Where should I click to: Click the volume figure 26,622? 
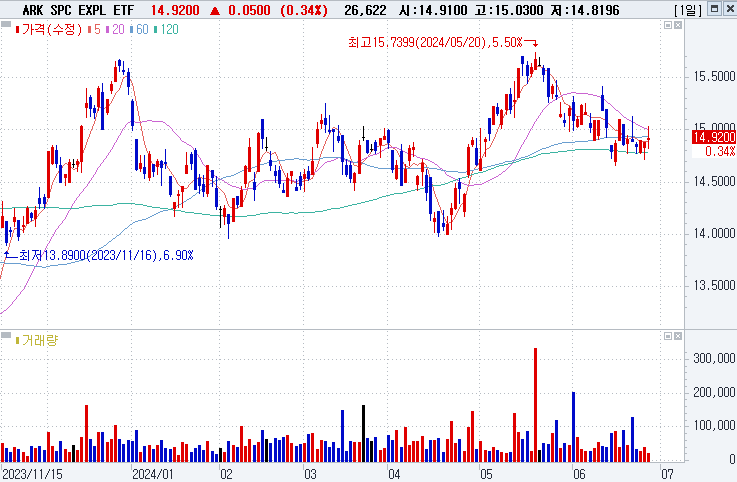[365, 10]
